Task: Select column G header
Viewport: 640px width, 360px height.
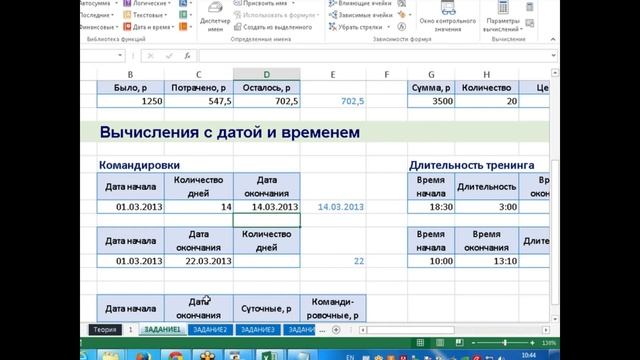Action: coord(431,75)
